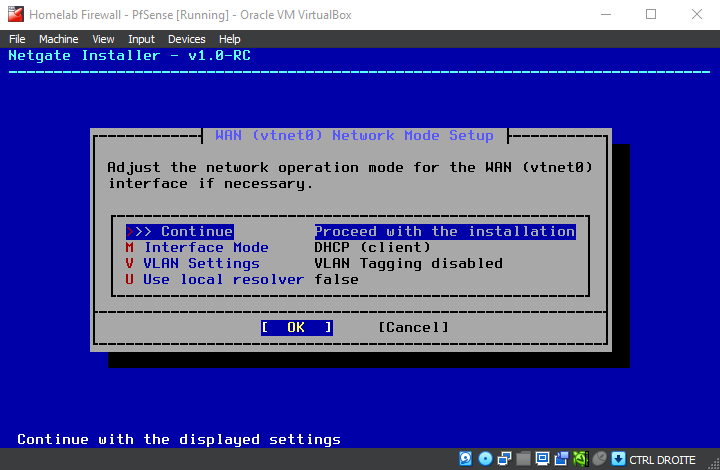The width and height of the screenshot is (720, 470).
Task: Click 'Proceed with the installation' description
Action: pos(445,231)
